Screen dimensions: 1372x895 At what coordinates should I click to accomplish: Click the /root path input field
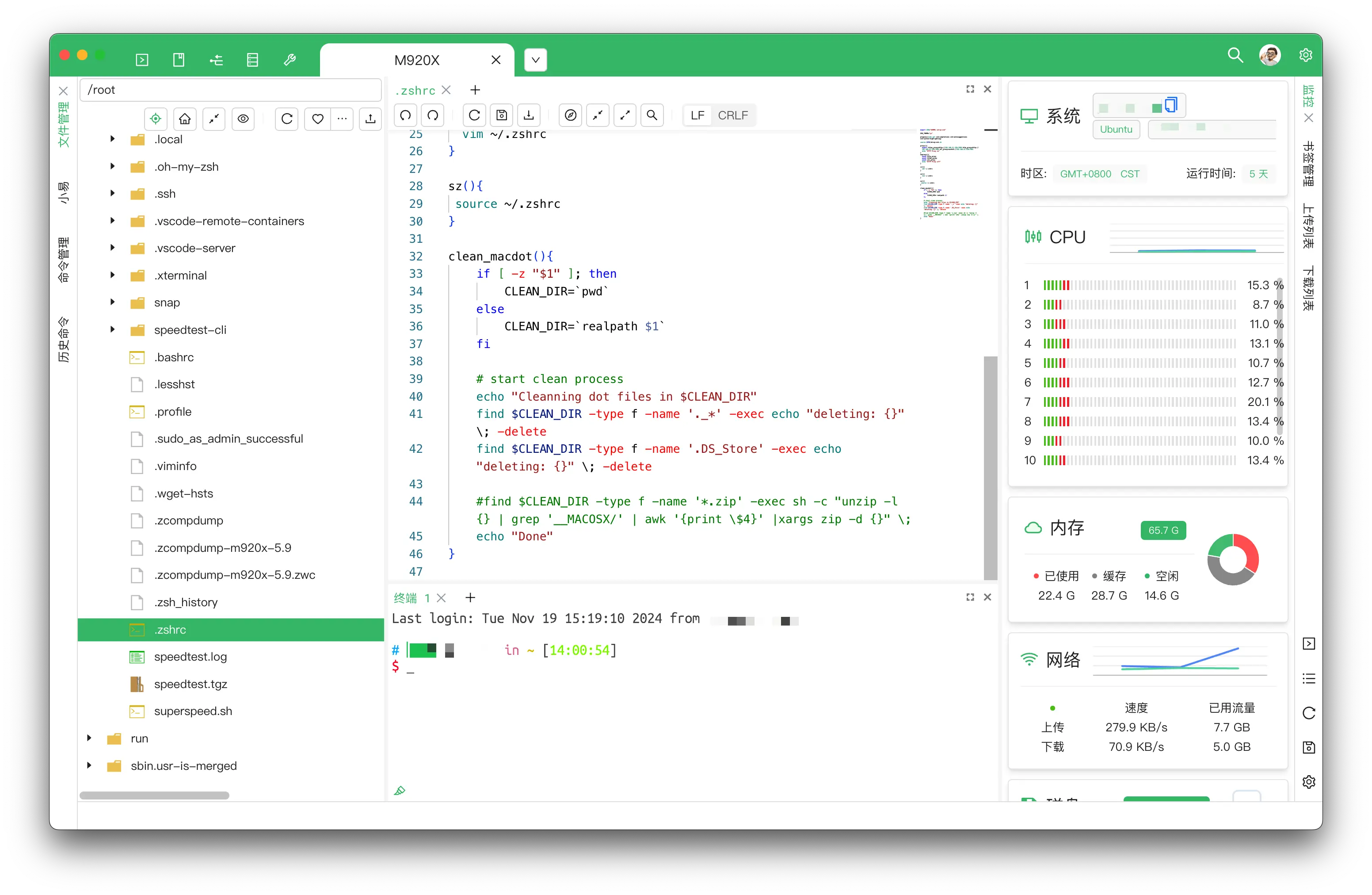coord(231,90)
